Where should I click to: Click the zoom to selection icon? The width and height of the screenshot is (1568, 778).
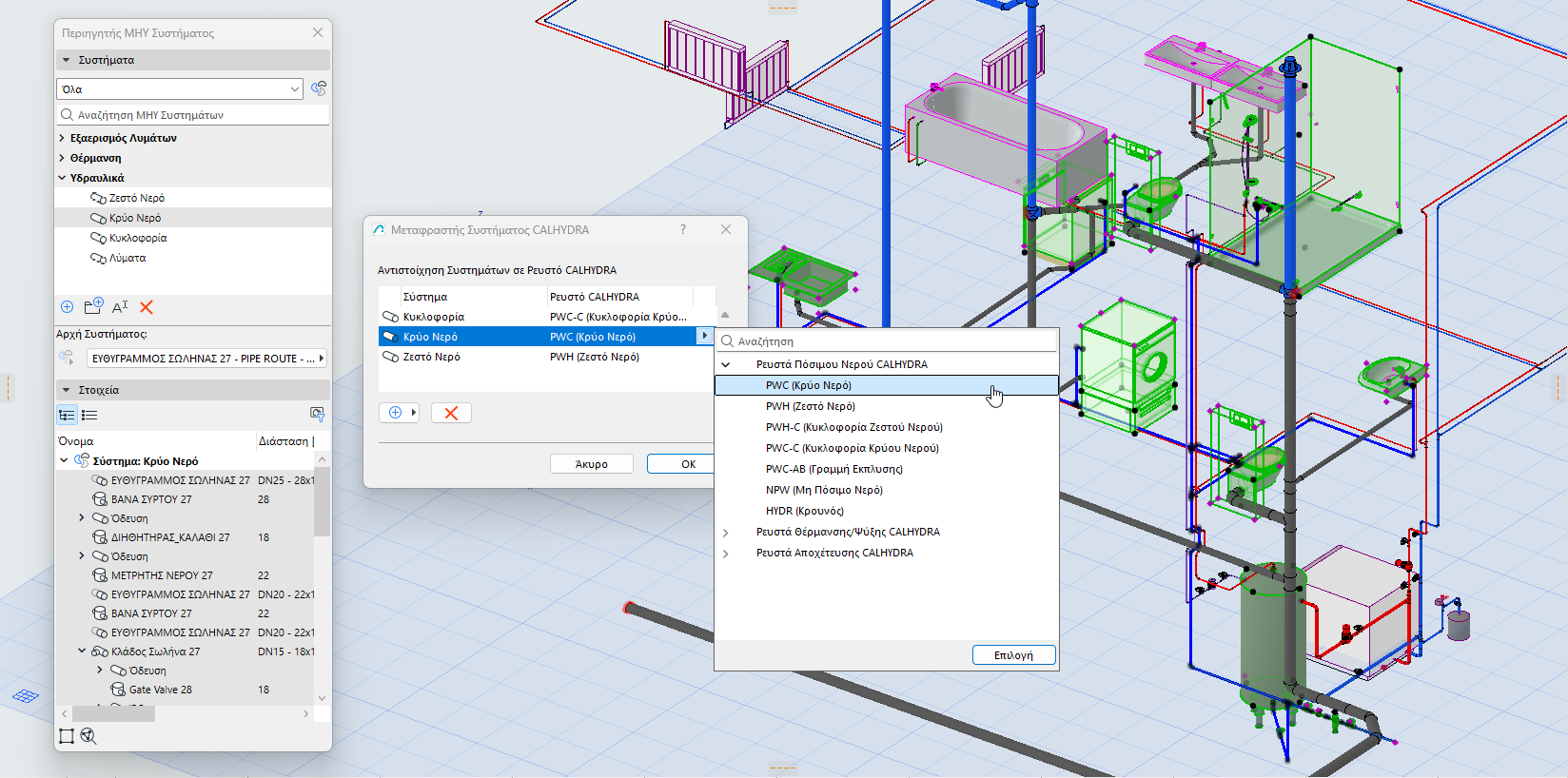(x=88, y=736)
